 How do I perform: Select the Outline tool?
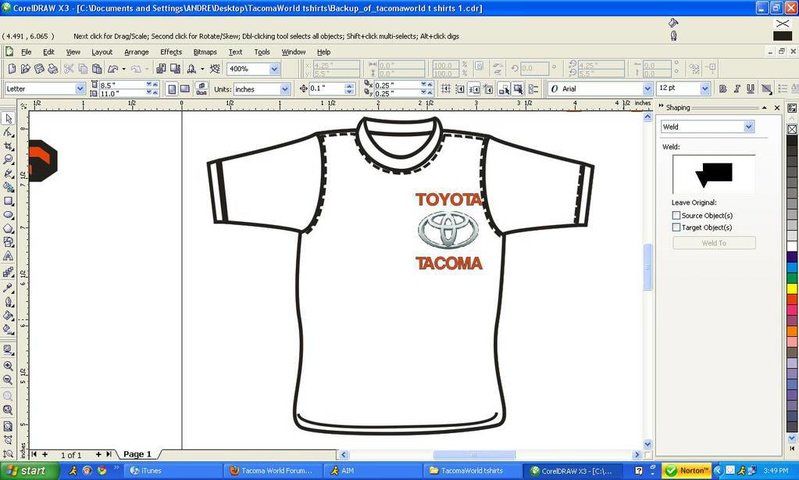pyautogui.click(x=8, y=302)
